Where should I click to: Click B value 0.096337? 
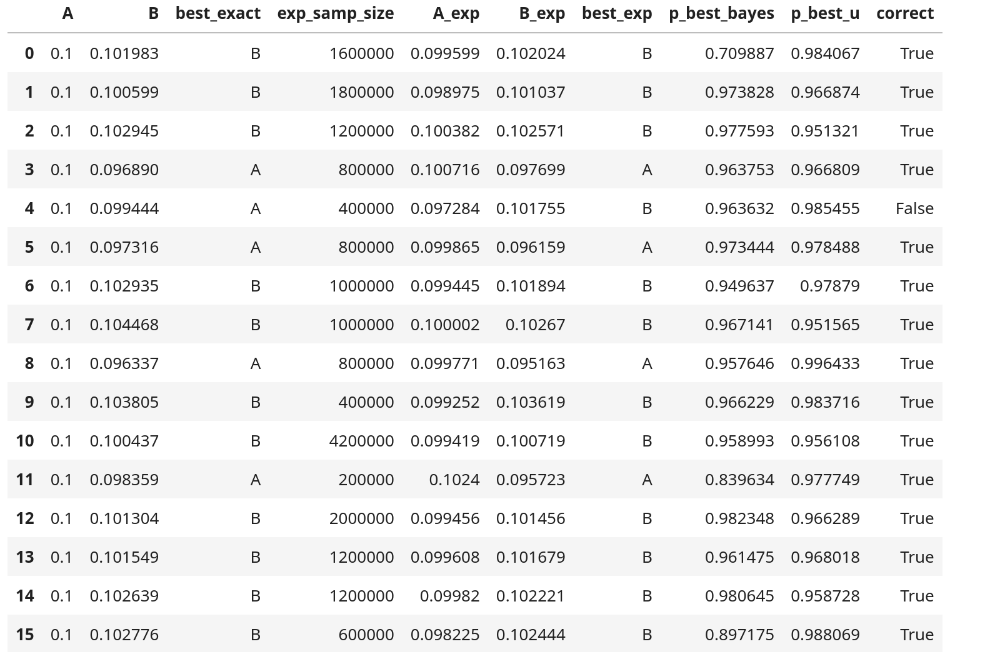pyautogui.click(x=124, y=364)
